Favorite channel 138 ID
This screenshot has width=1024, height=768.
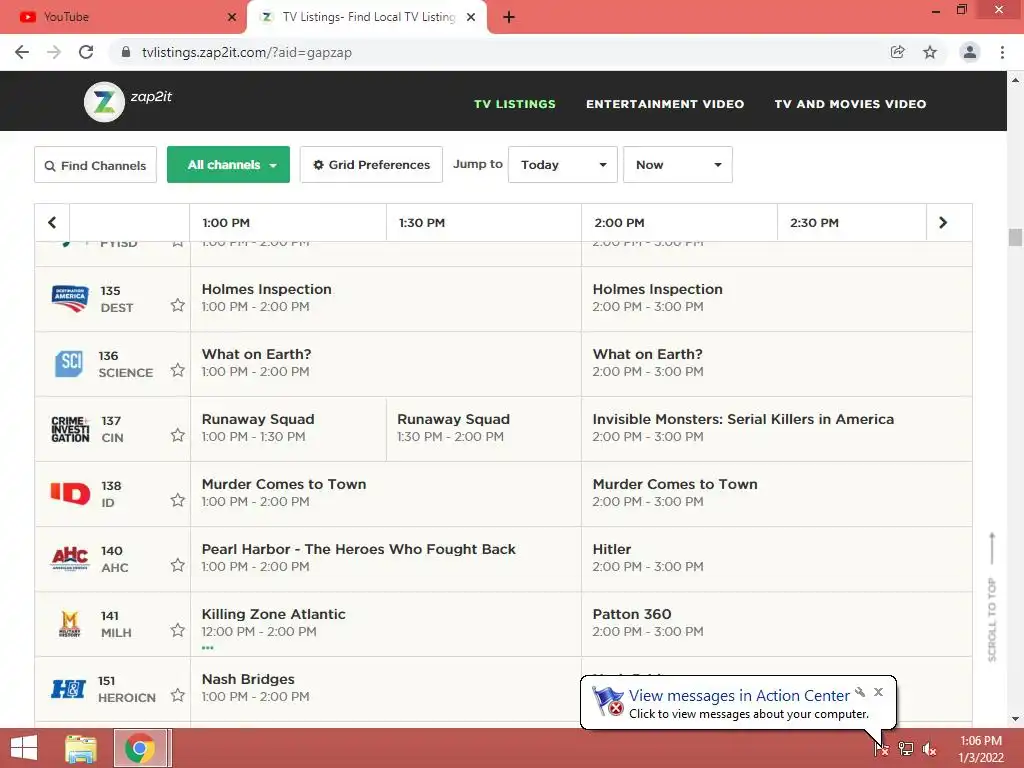point(178,500)
